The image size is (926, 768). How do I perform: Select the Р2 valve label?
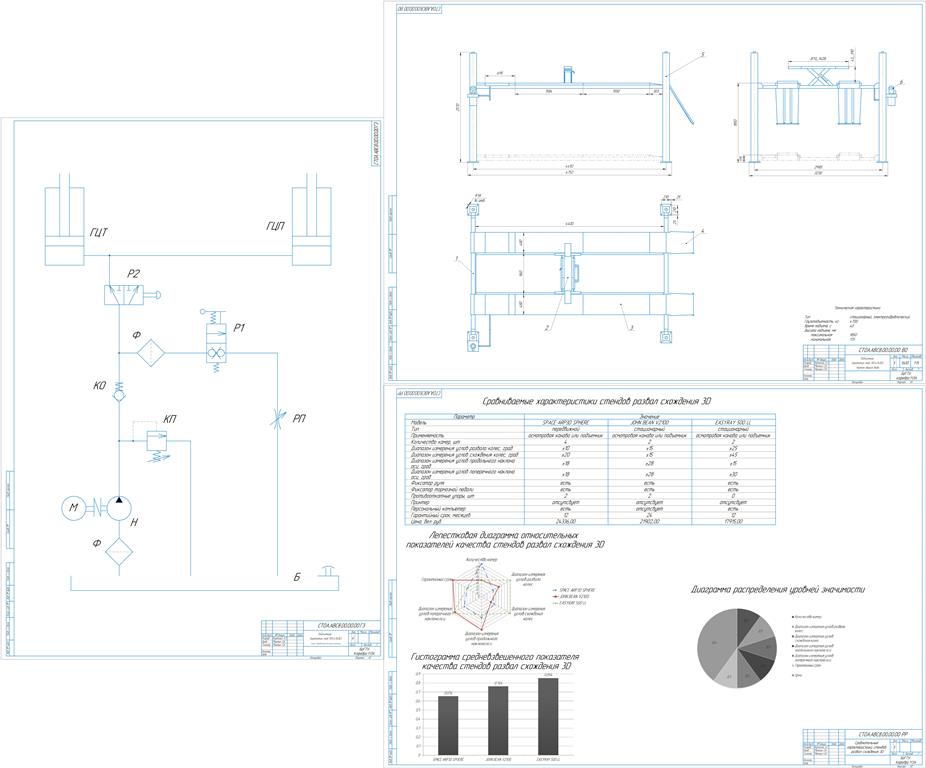click(133, 274)
